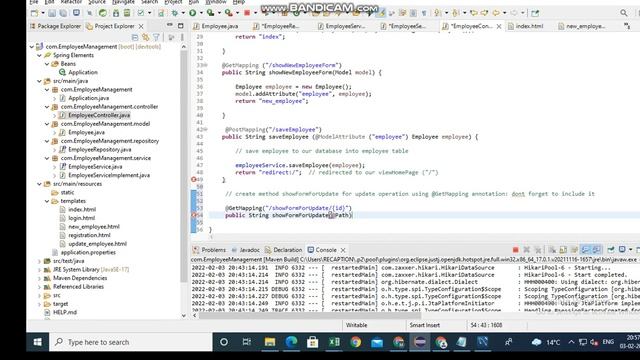Click Collapse All in Project Explorer
640x360 pixels.
point(135,37)
